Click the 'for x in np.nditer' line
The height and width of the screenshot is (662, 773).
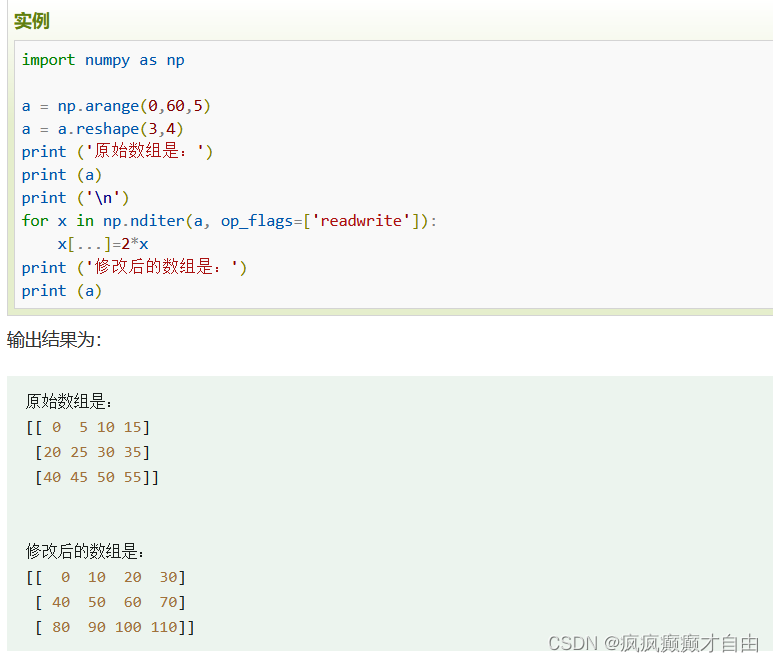(x=229, y=221)
